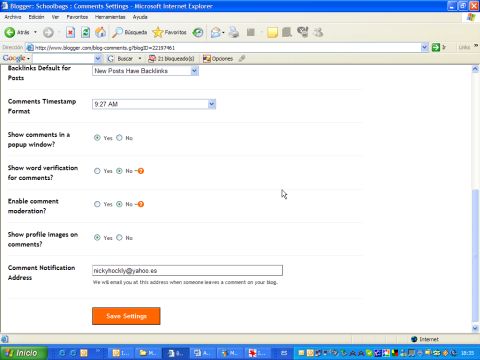Image resolution: width=480 pixels, height=360 pixels.
Task: Open the Ver menu
Action: click(x=55, y=17)
